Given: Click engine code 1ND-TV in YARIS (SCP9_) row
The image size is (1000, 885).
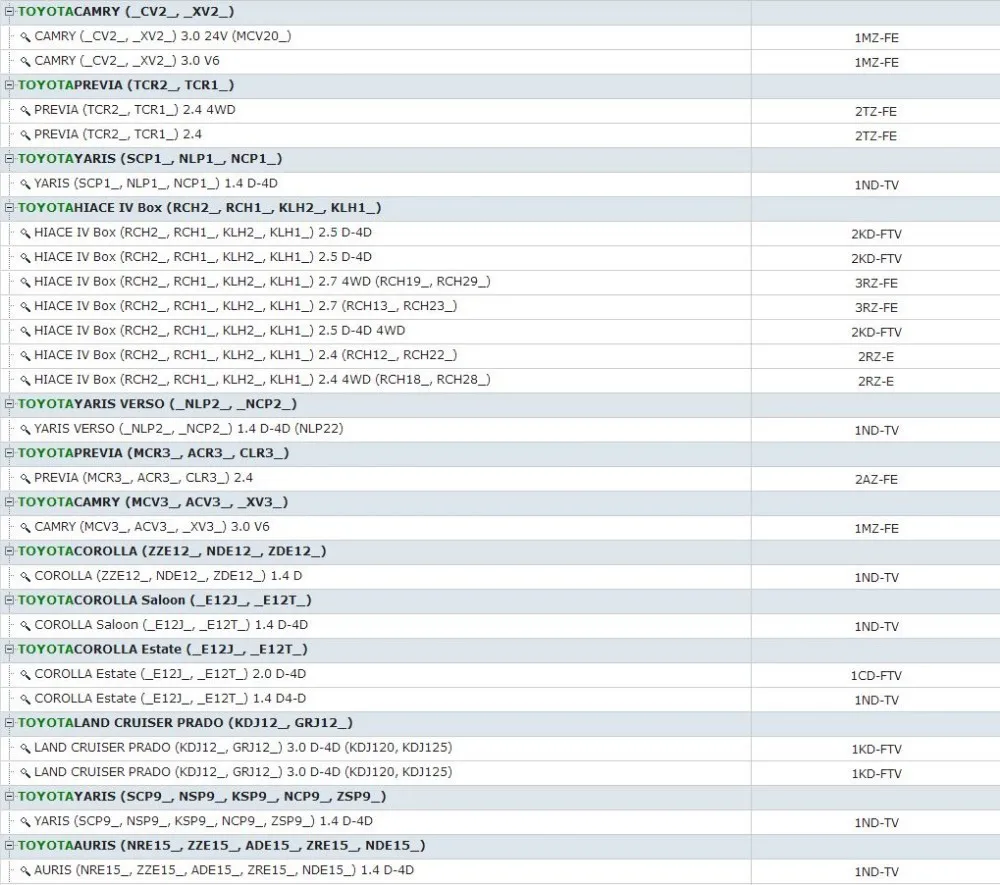Looking at the screenshot, I should pyautogui.click(x=876, y=823).
